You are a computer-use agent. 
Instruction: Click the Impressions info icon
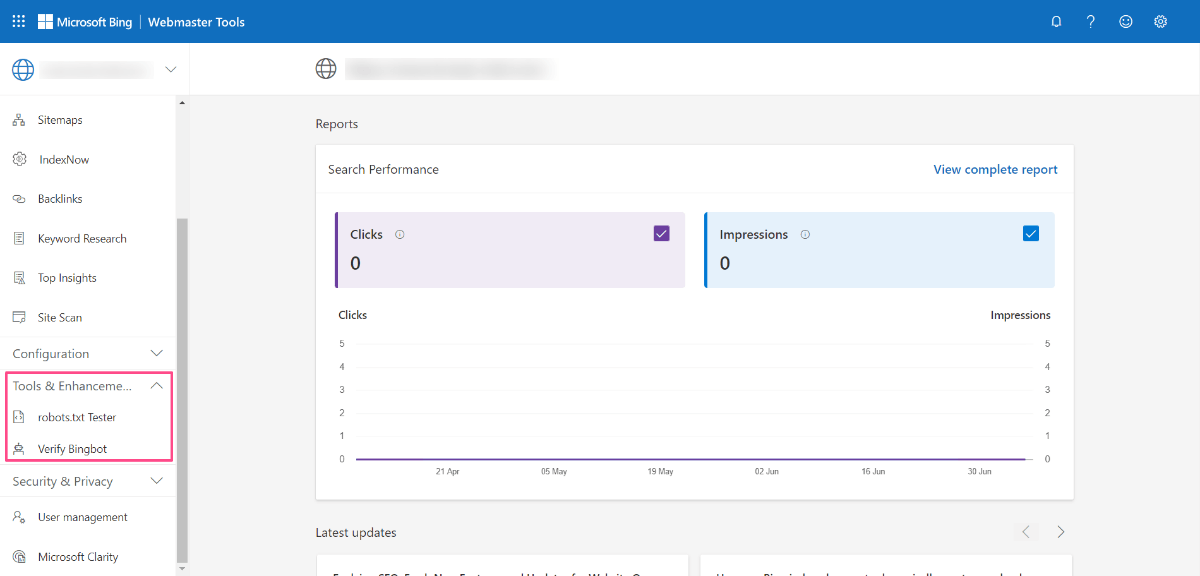pos(805,235)
